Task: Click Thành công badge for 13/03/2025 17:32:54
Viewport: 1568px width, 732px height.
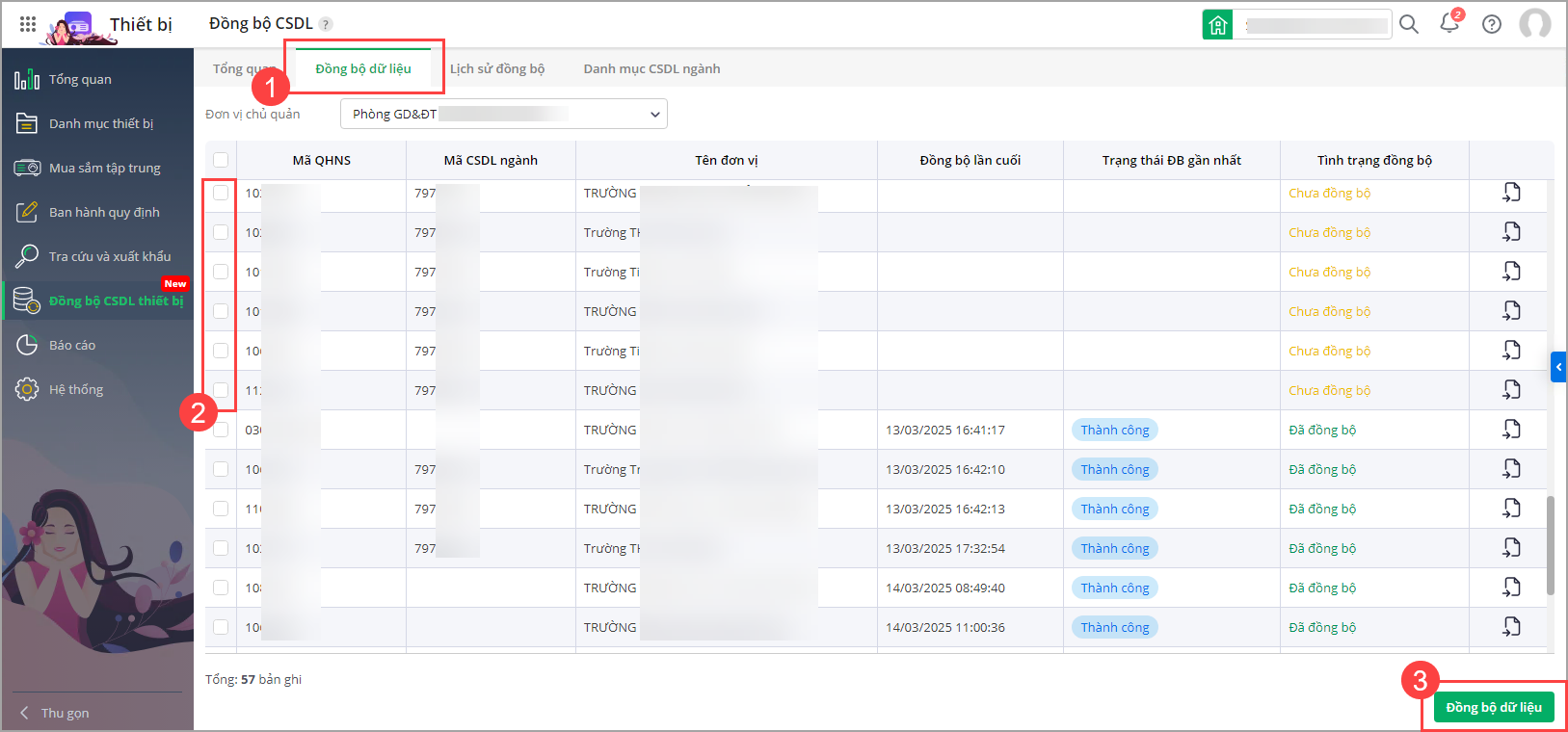Action: point(1115,548)
